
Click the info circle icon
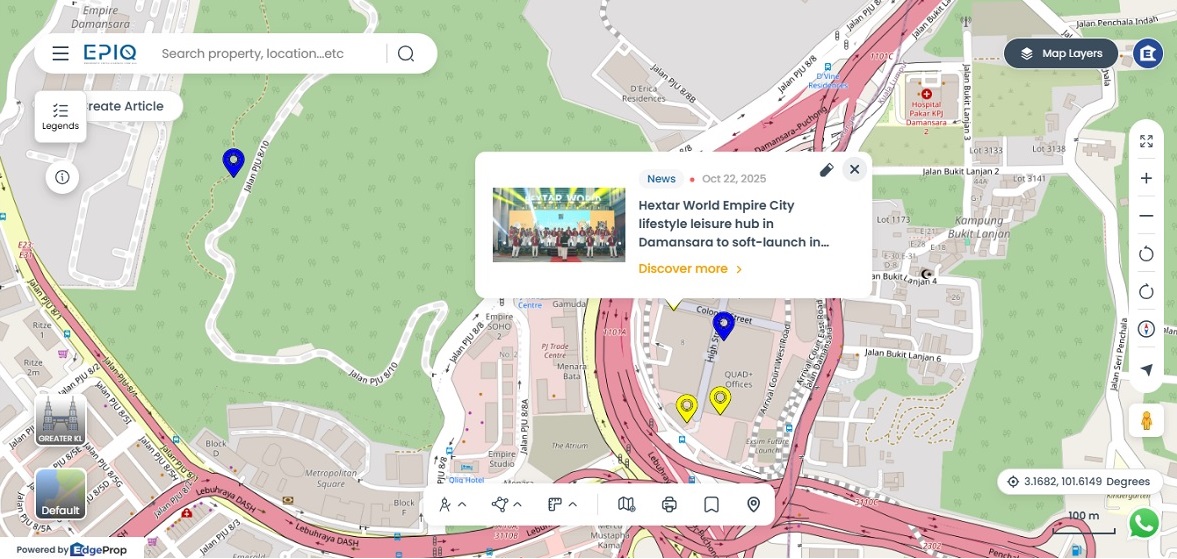[62, 177]
